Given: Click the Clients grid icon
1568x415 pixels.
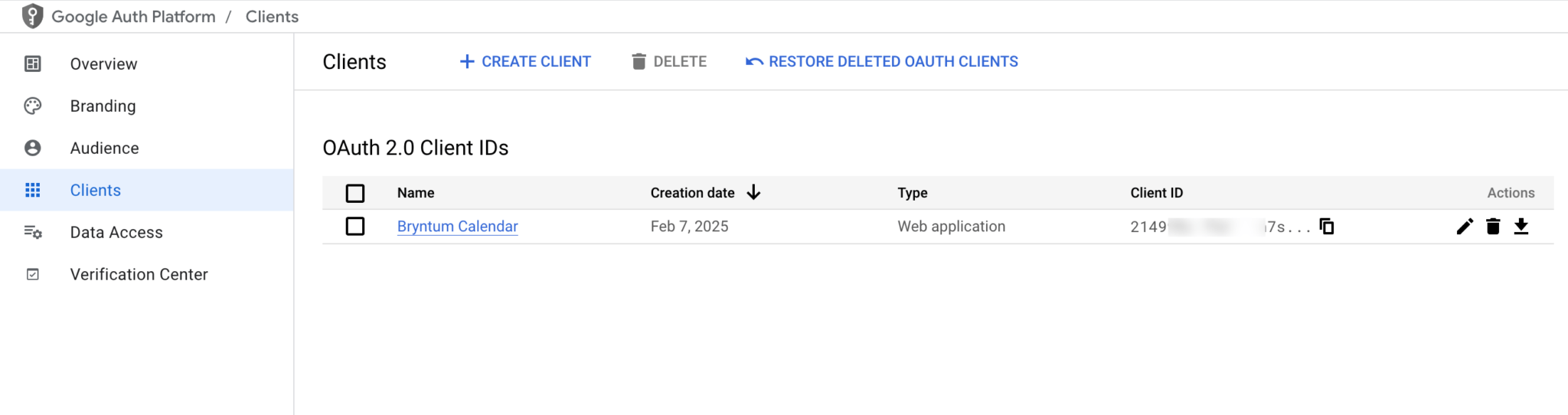Looking at the screenshot, I should pyautogui.click(x=33, y=190).
